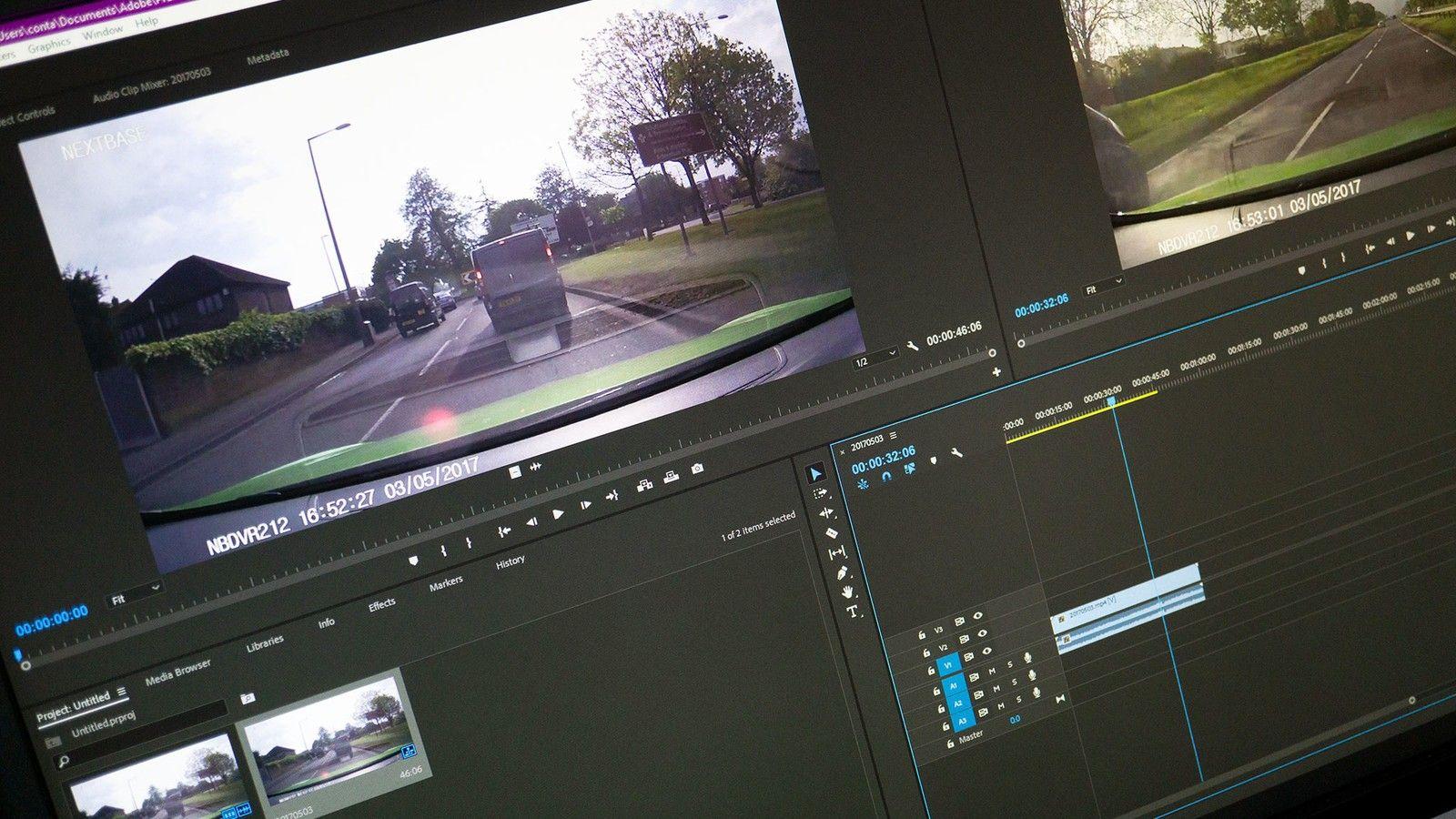Grab the Hand tool

pyautogui.click(x=847, y=591)
